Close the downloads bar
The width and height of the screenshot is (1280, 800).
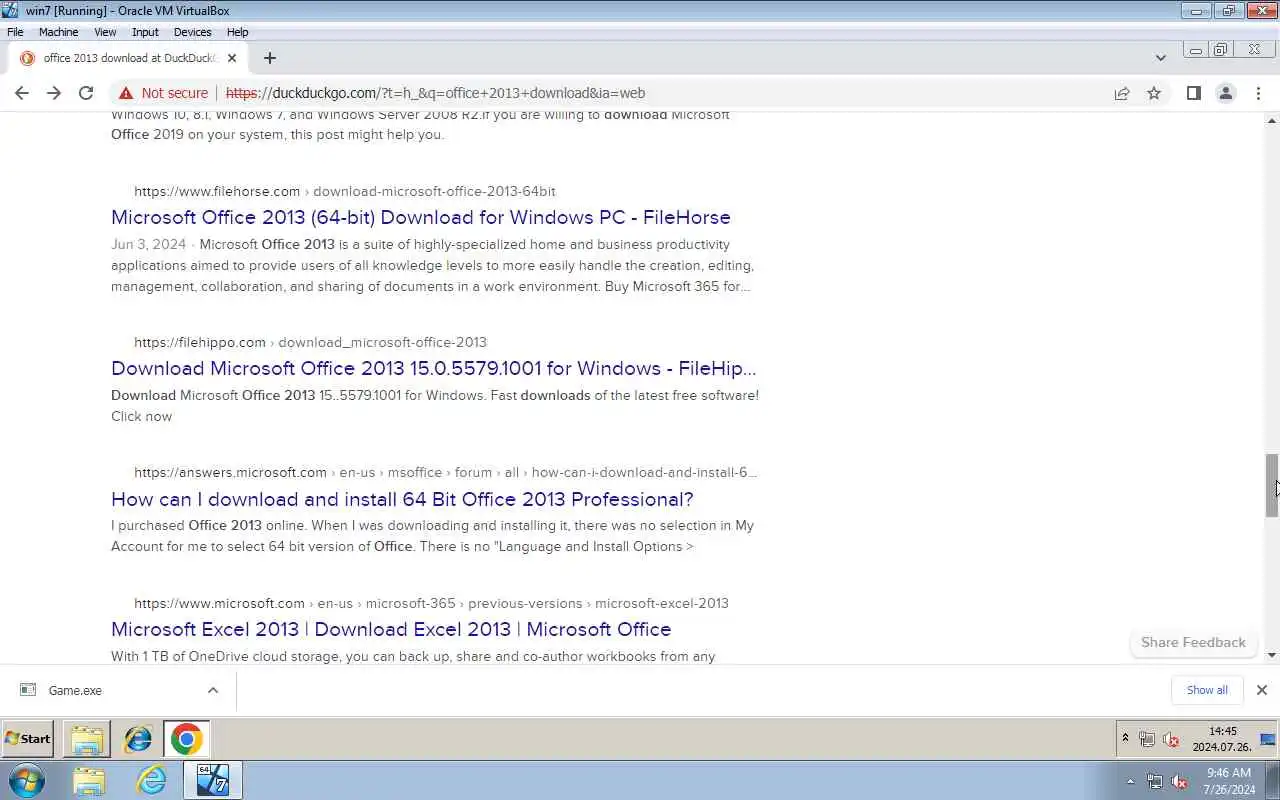[1261, 690]
